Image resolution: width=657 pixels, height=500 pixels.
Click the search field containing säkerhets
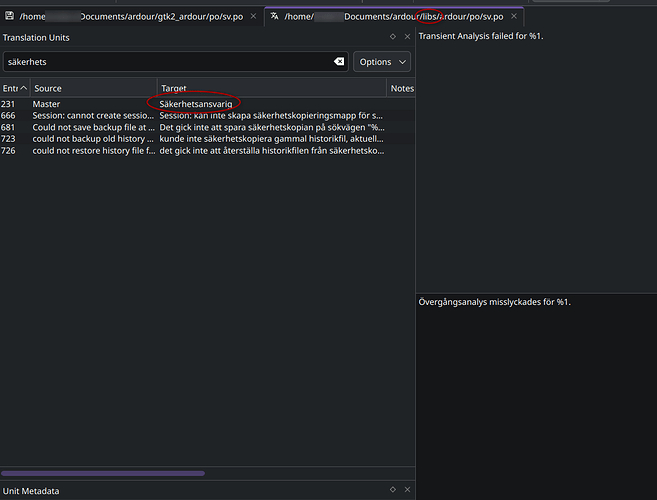[176, 62]
